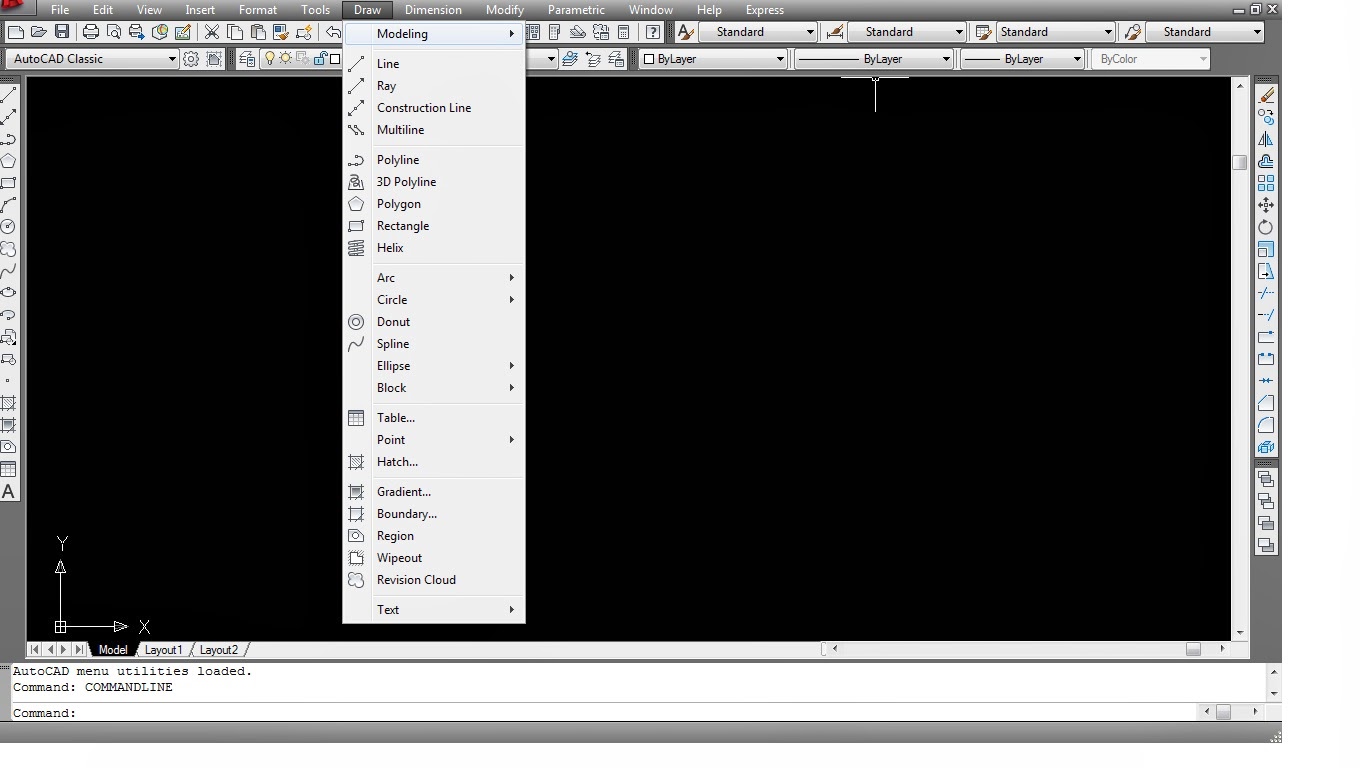Click the Line tool in left Draw toolbar

click(x=8, y=95)
